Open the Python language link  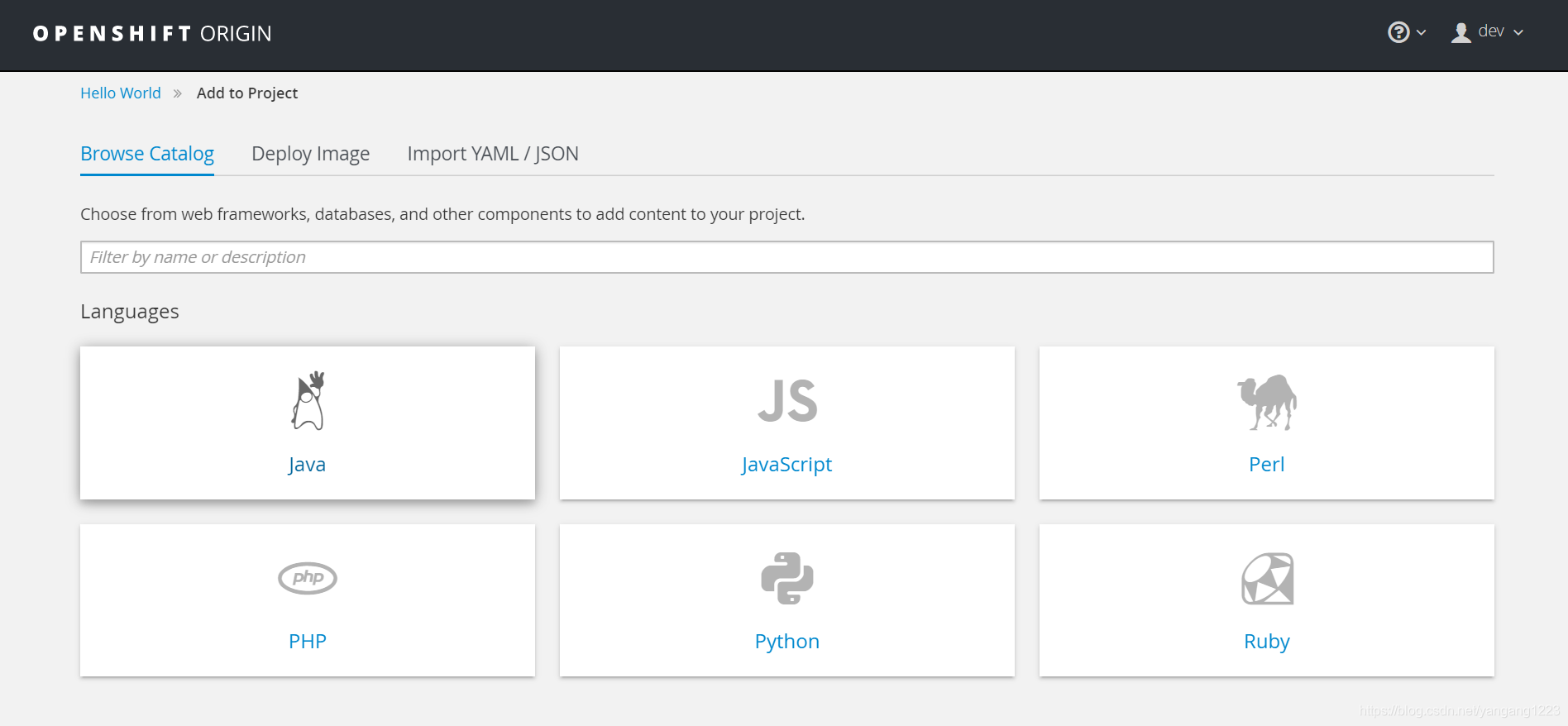coord(786,642)
